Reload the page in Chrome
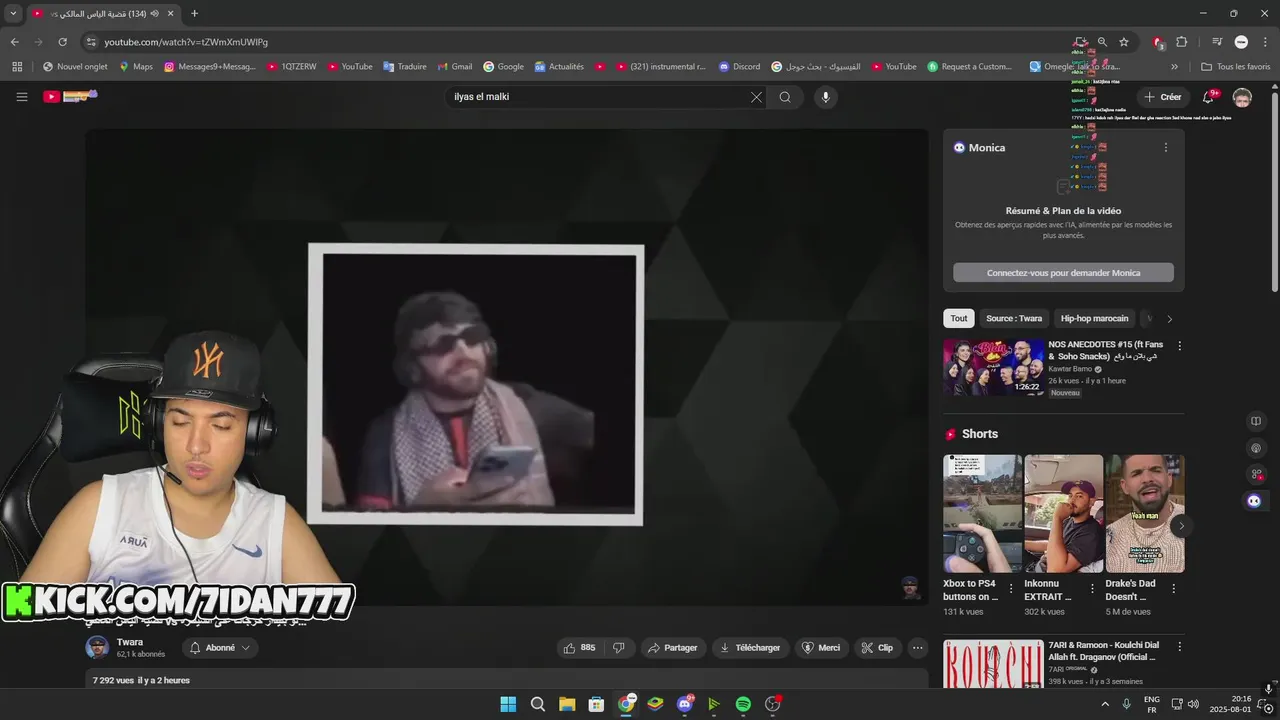The image size is (1280, 720). click(62, 42)
